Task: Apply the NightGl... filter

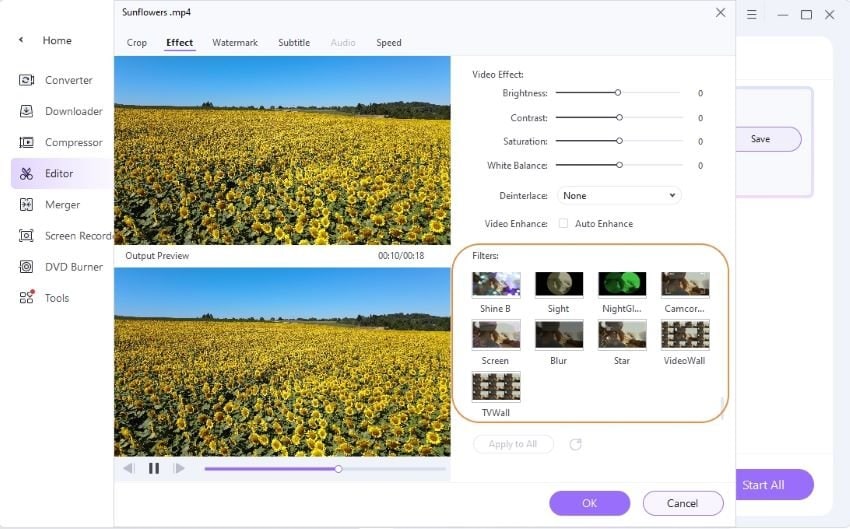Action: coord(622,285)
